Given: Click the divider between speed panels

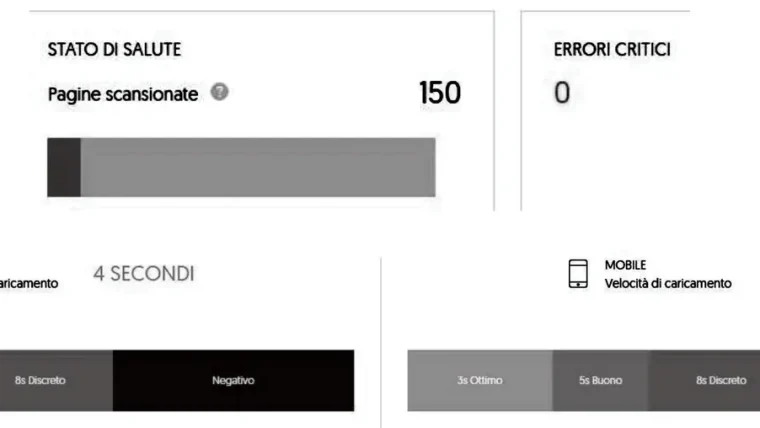Looking at the screenshot, I should point(381,343).
